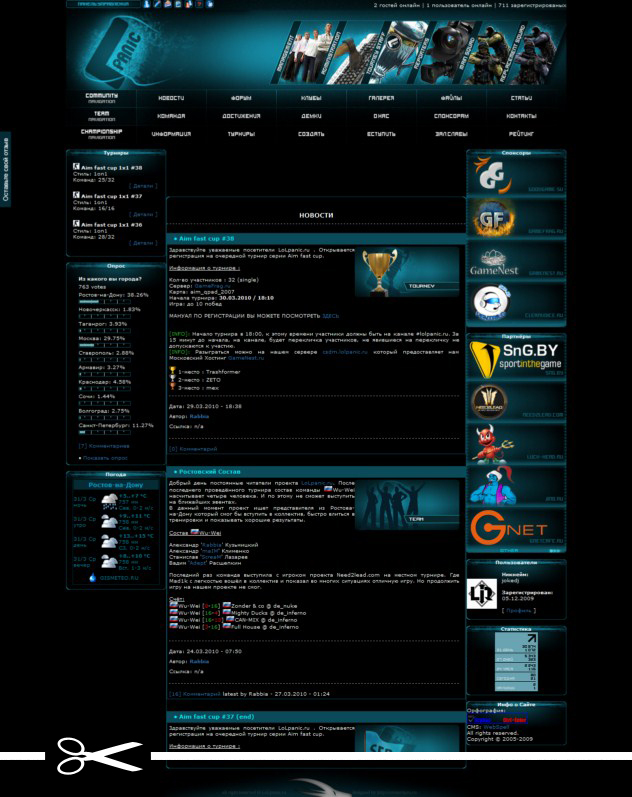Click the silver cup icon beside 2-место ZETO

[x=172, y=379]
